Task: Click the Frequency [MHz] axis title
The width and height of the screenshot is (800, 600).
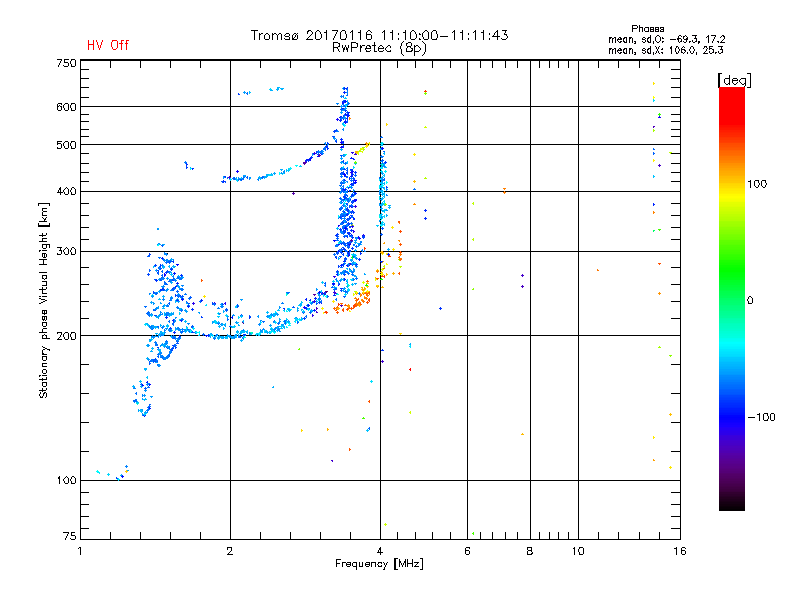Action: [x=379, y=564]
